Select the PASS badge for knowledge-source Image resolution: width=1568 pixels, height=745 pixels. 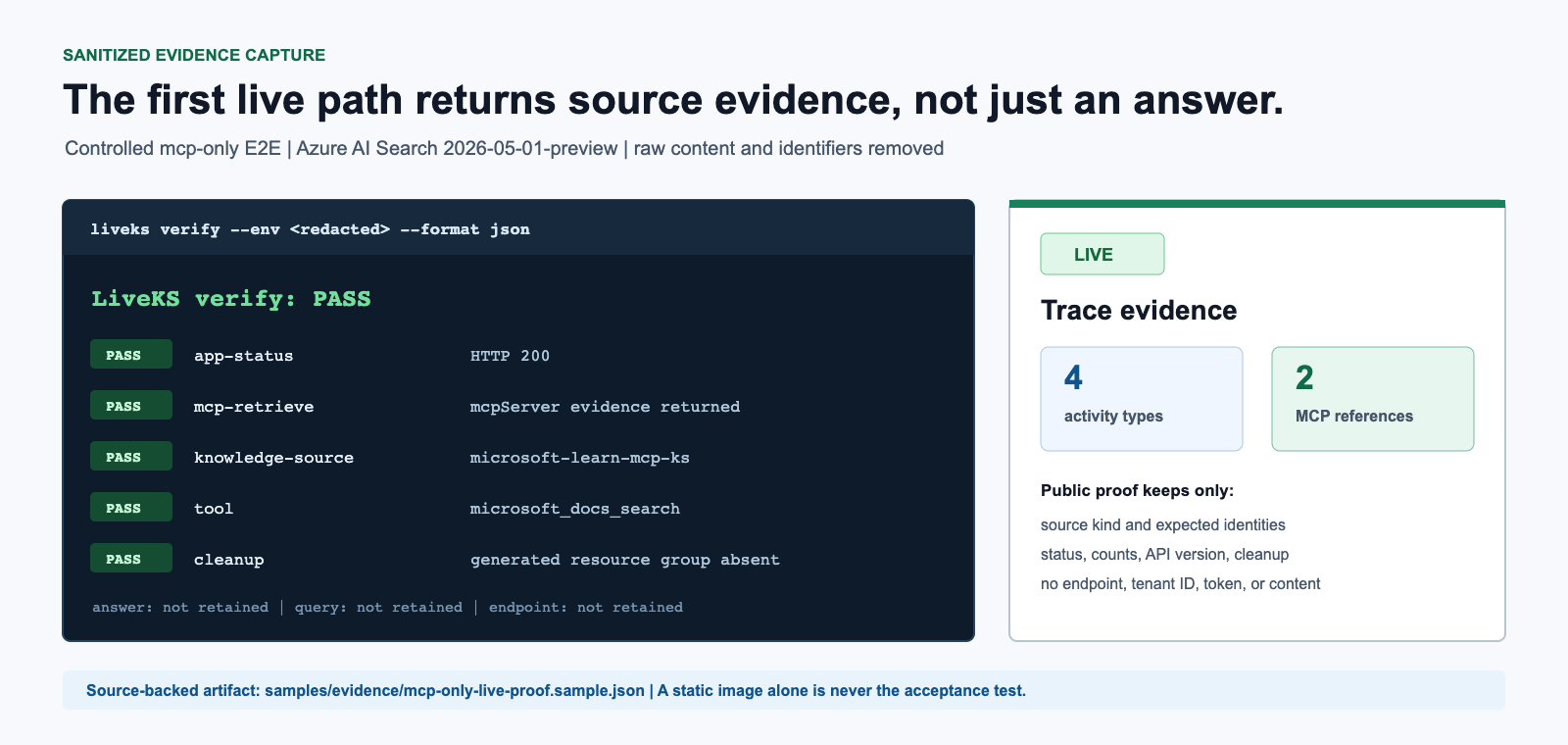coord(131,457)
